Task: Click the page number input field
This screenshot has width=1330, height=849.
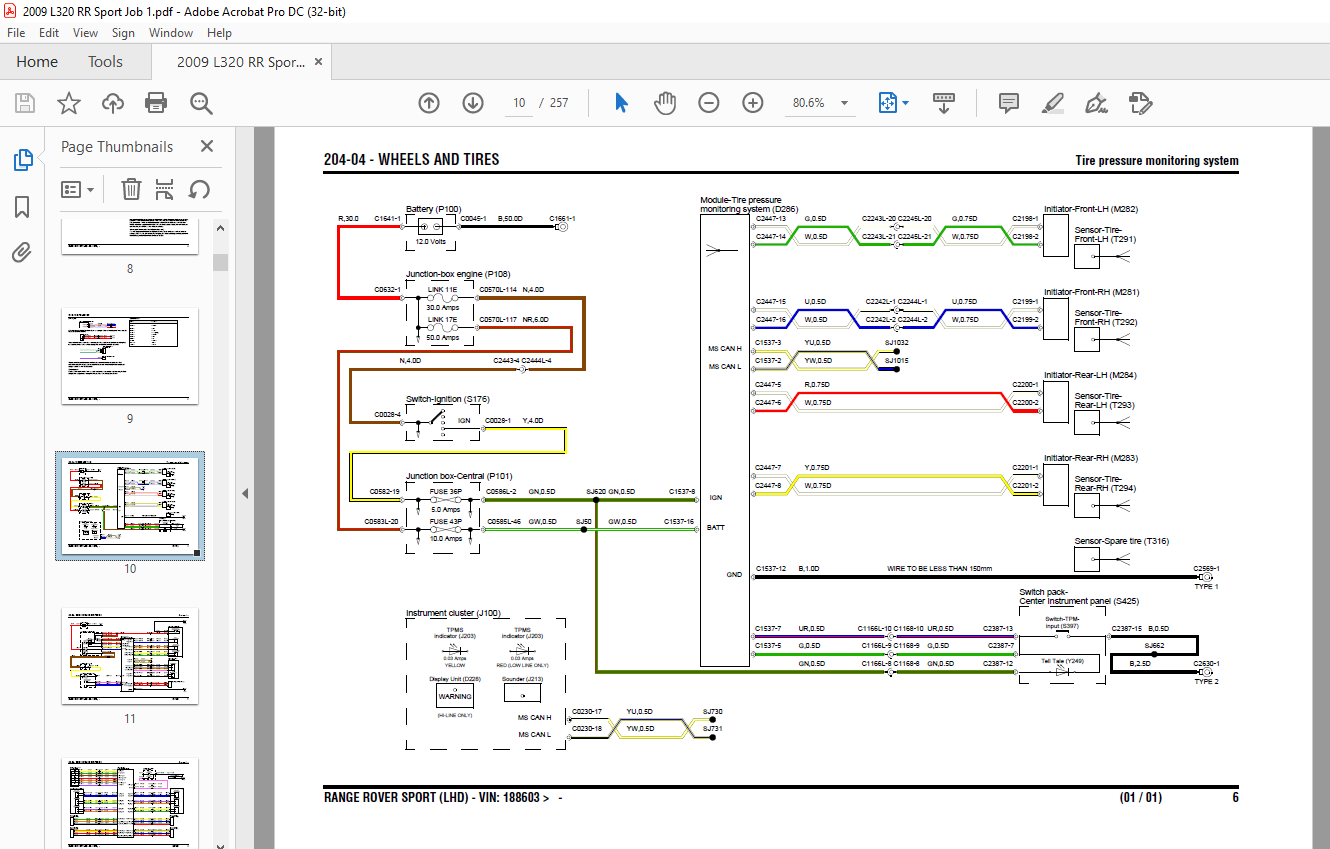Action: [519, 103]
